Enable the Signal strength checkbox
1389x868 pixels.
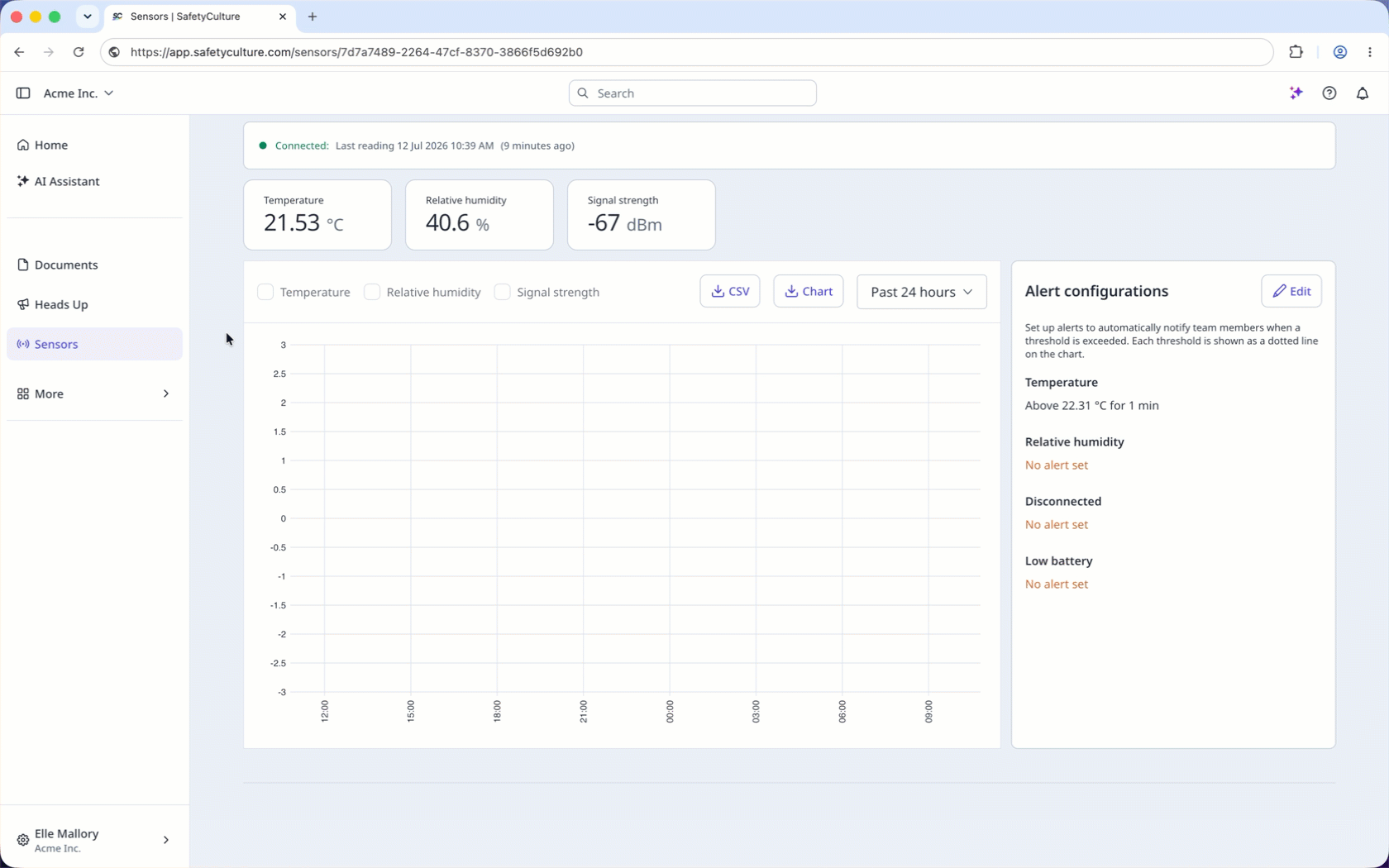point(502,292)
